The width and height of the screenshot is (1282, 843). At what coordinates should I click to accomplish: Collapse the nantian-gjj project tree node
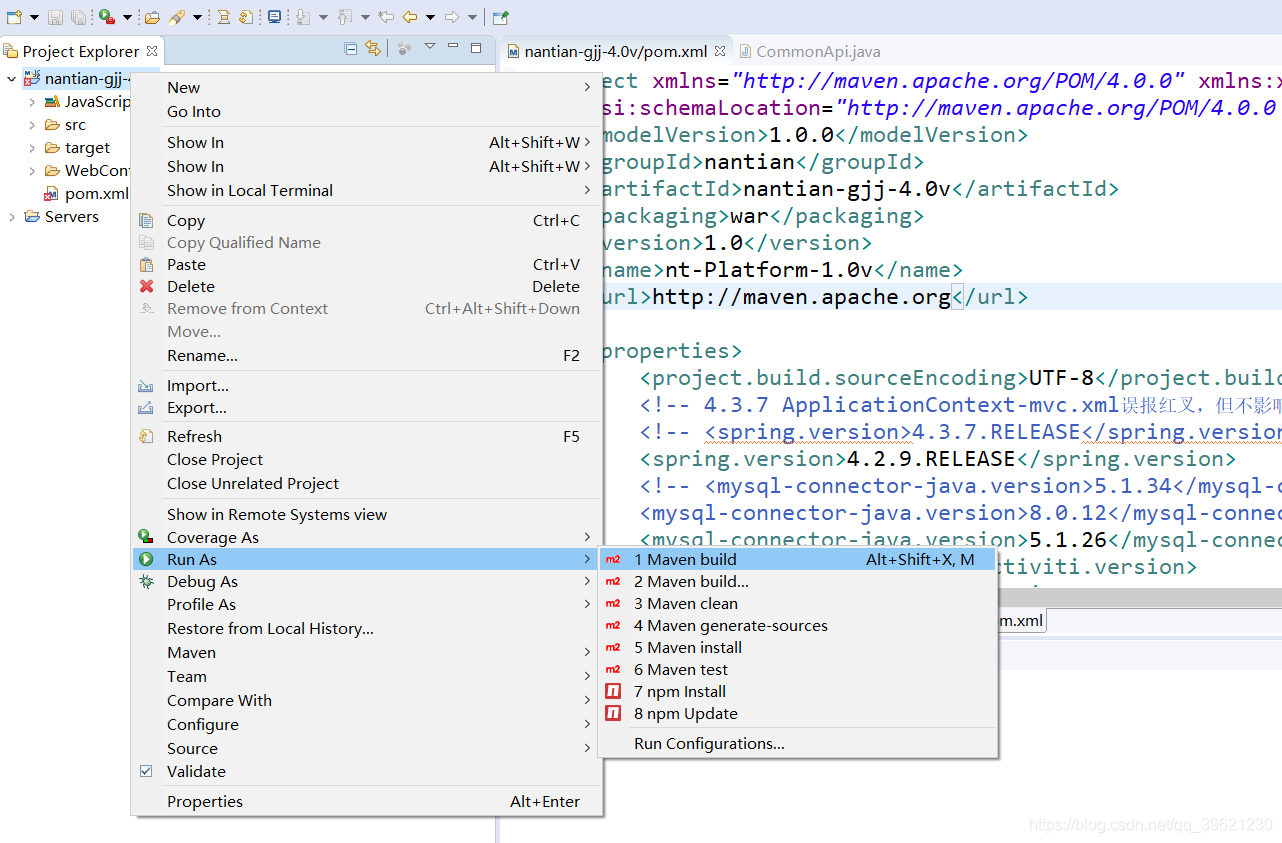[11, 79]
